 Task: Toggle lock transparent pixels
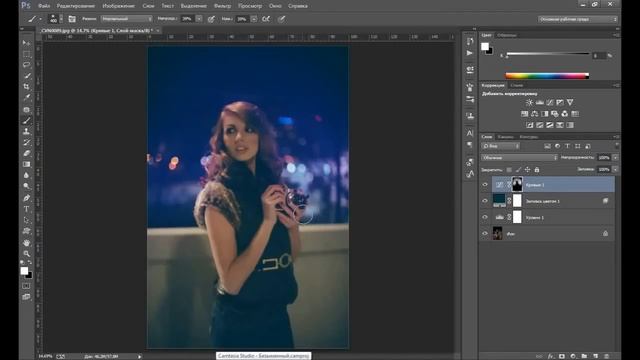pyautogui.click(x=509, y=169)
